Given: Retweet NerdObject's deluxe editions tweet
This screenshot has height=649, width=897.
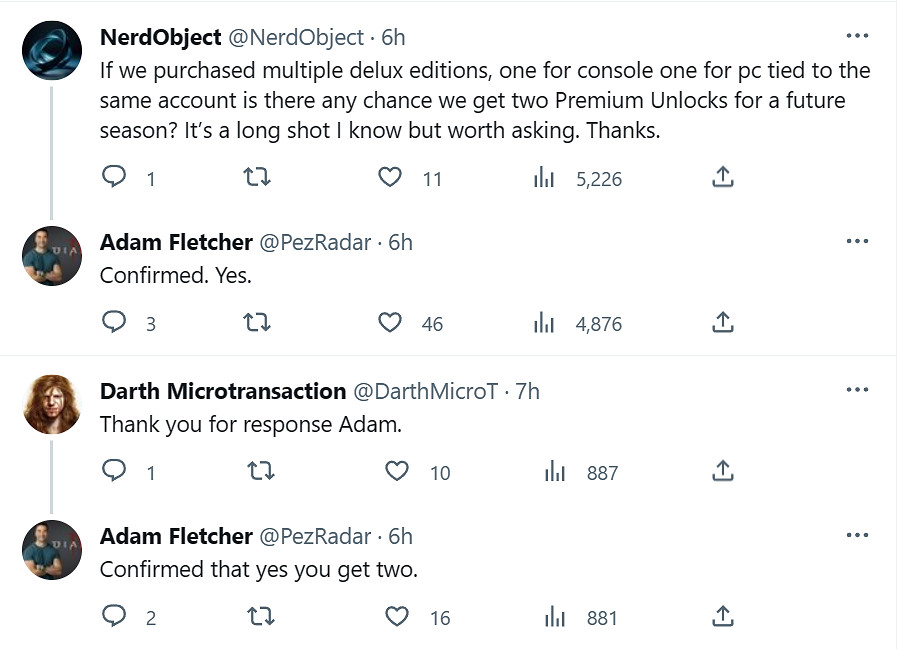Looking at the screenshot, I should point(258,178).
